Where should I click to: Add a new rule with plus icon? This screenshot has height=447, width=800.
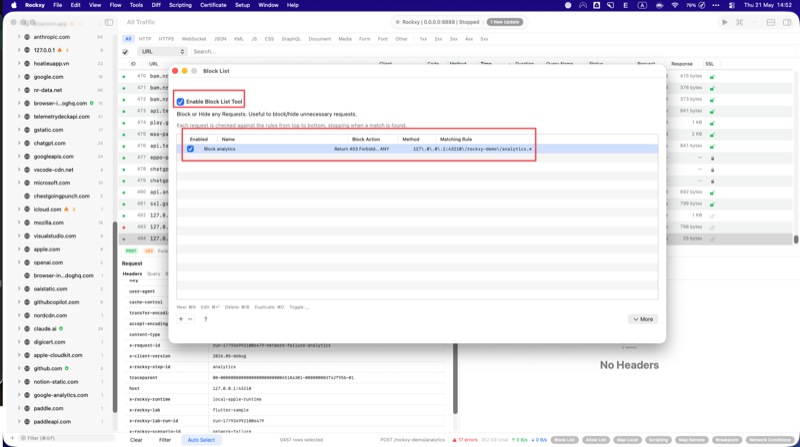181,319
